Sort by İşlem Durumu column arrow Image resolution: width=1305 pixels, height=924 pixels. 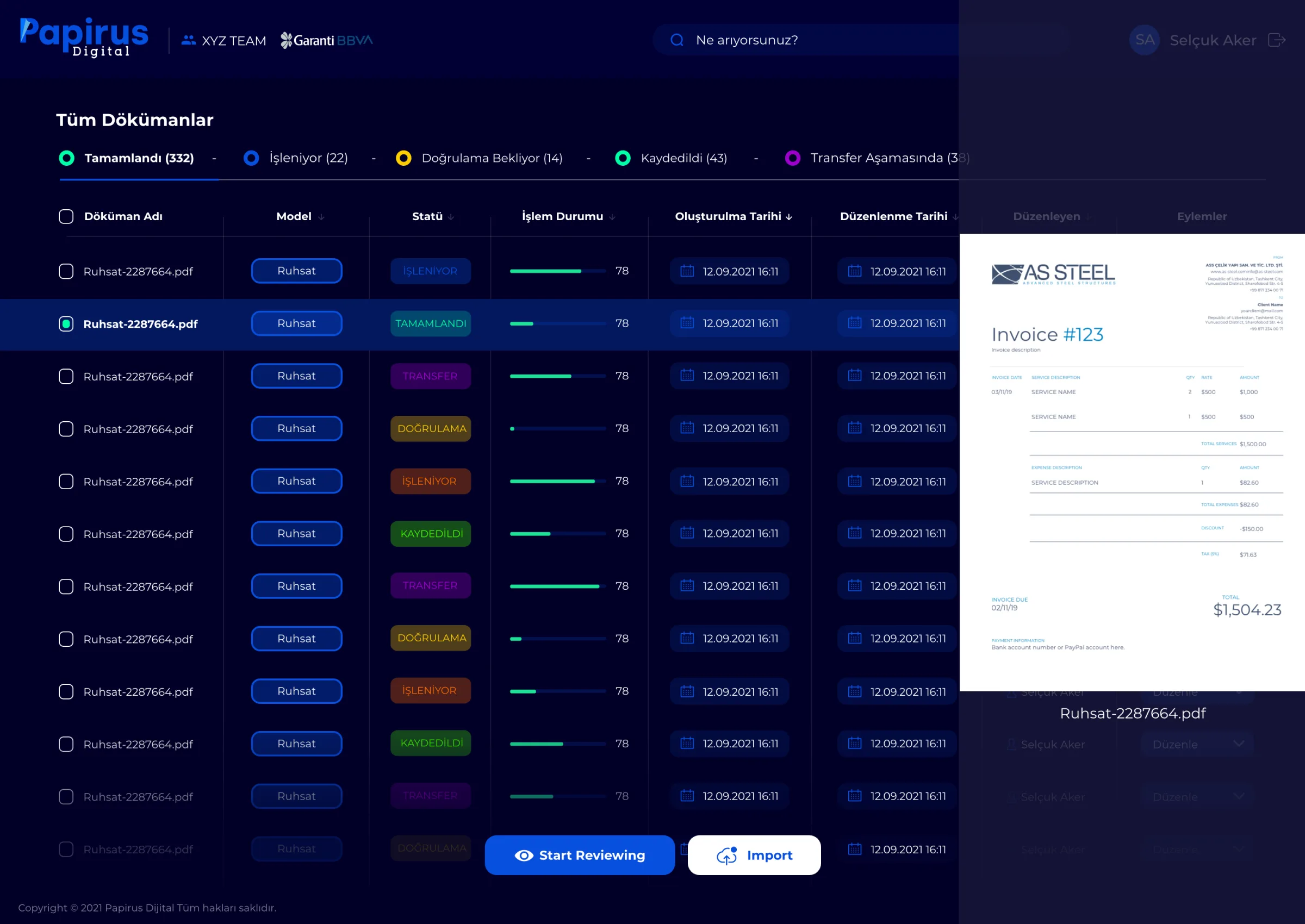point(612,217)
